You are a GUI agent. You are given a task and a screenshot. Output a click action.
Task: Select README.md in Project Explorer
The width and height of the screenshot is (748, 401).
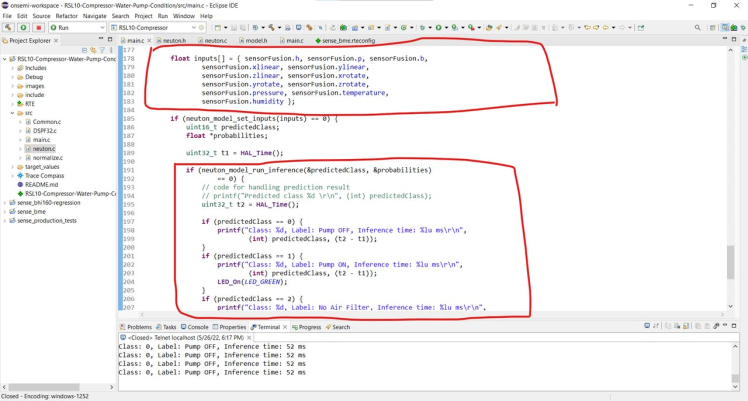(40, 184)
